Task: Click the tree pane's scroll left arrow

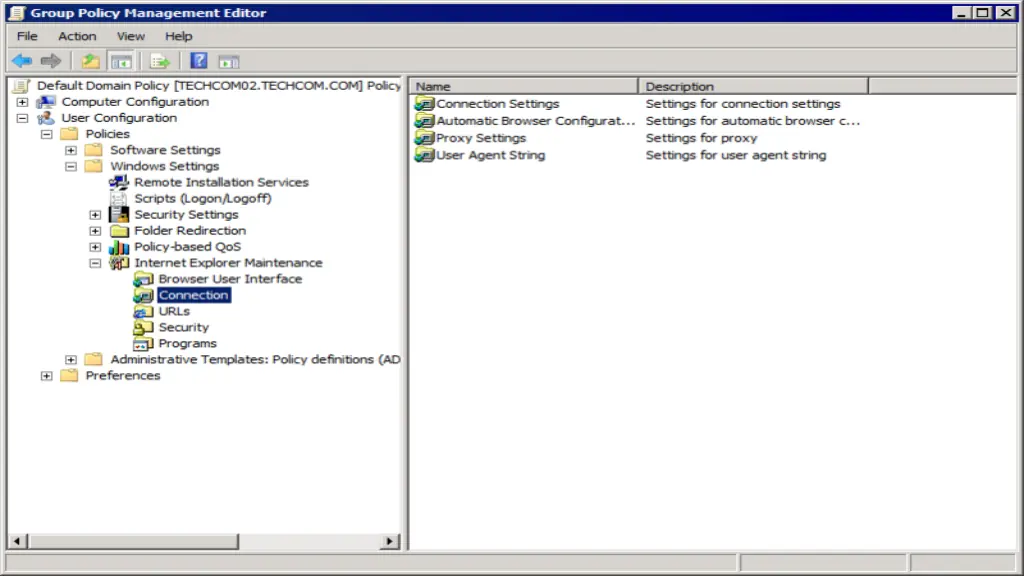Action: click(x=17, y=541)
